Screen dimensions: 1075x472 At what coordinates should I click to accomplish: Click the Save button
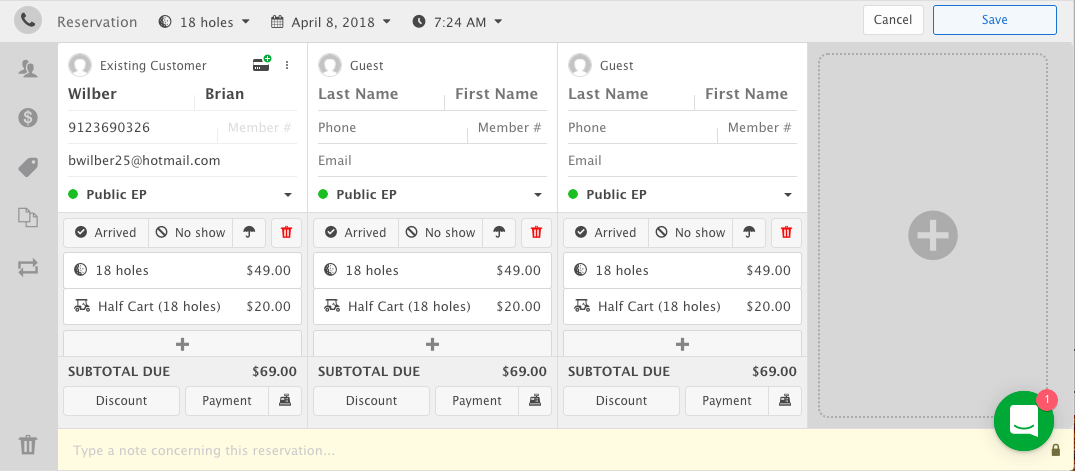click(994, 20)
